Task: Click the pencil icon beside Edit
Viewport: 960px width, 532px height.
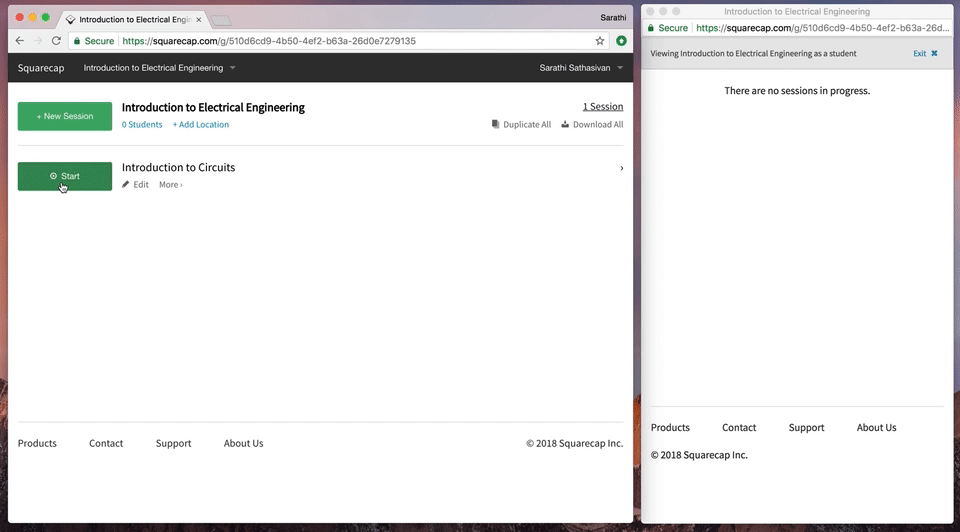Action: [x=126, y=184]
